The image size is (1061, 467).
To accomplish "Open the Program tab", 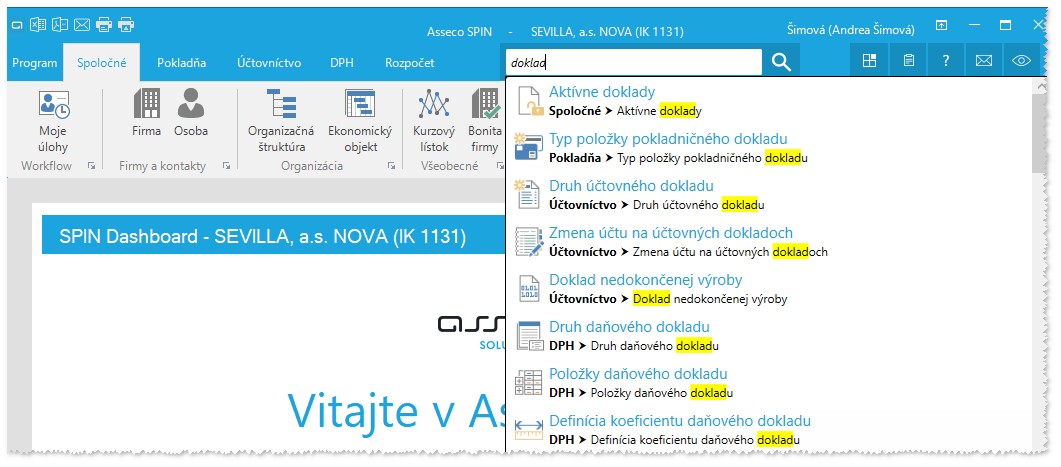I will coord(35,63).
